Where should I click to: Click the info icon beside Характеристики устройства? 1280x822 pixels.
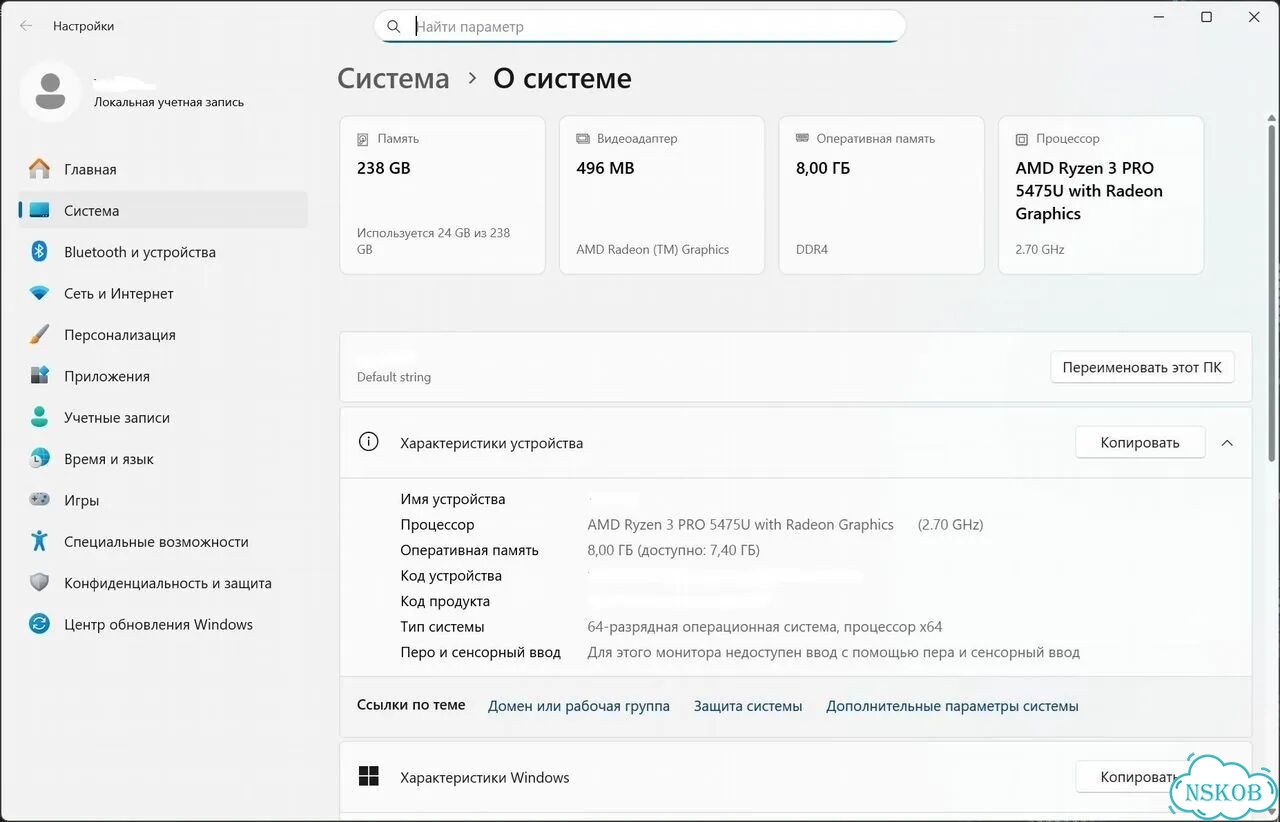click(x=369, y=442)
